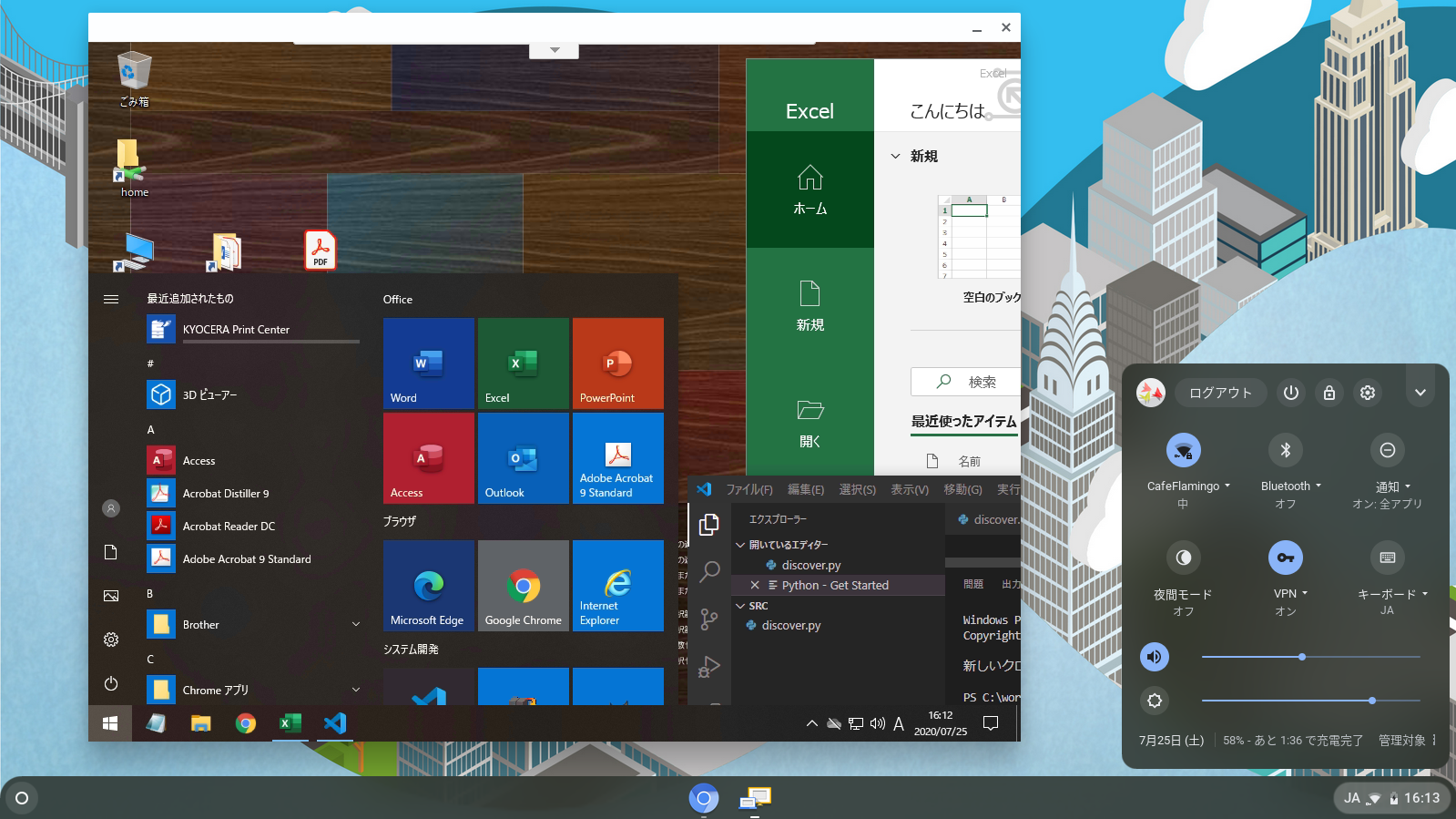Open VS Code 選択(S) menu

(857, 489)
